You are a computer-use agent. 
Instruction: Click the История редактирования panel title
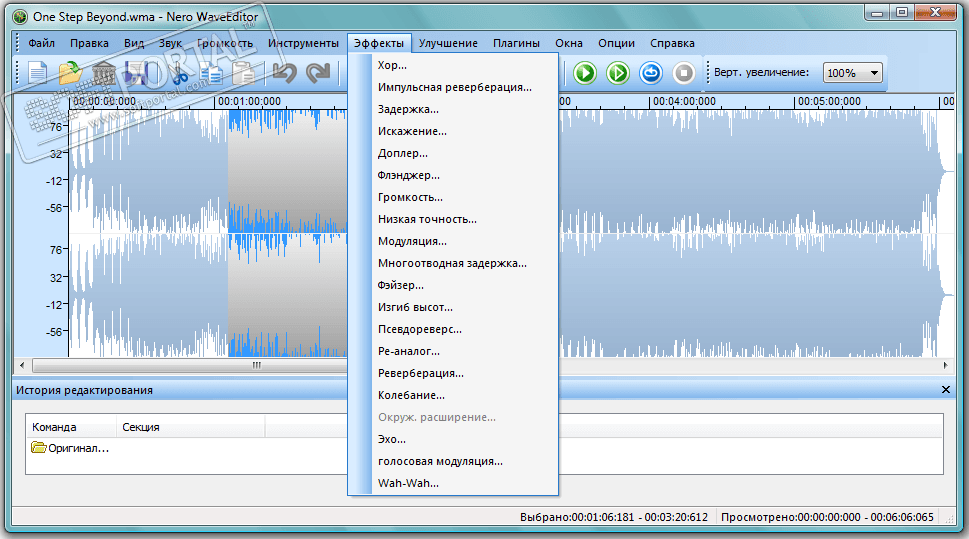84,390
